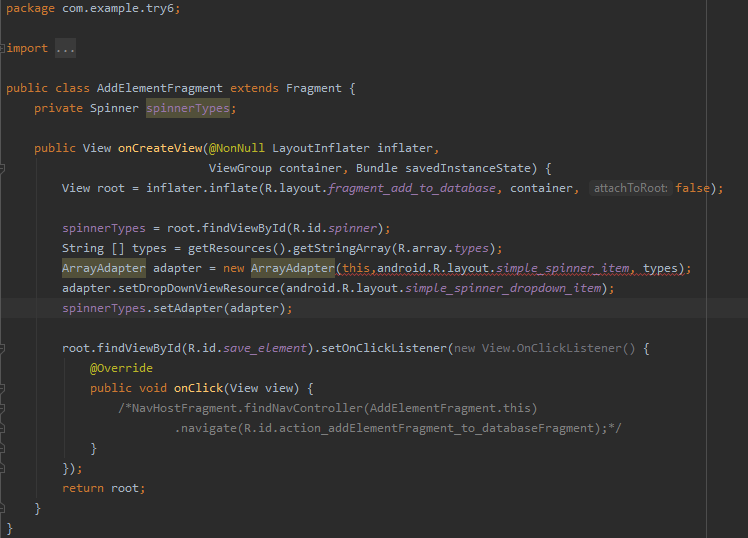Viewport: 748px width, 538px height.
Task: Click the "package" keyword
Action: [x=30, y=9]
